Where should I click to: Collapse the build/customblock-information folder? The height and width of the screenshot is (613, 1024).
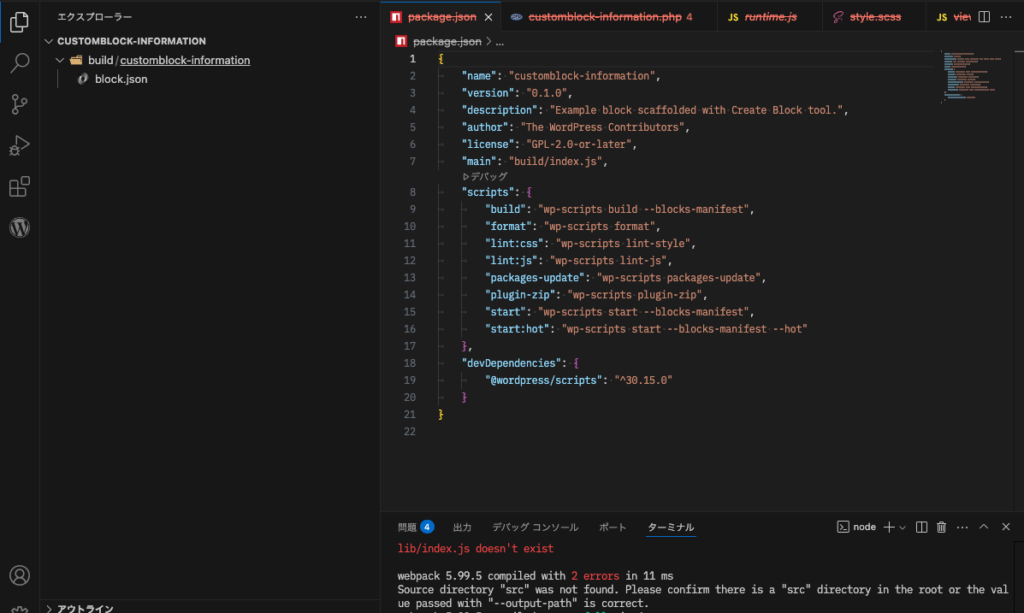[x=60, y=60]
